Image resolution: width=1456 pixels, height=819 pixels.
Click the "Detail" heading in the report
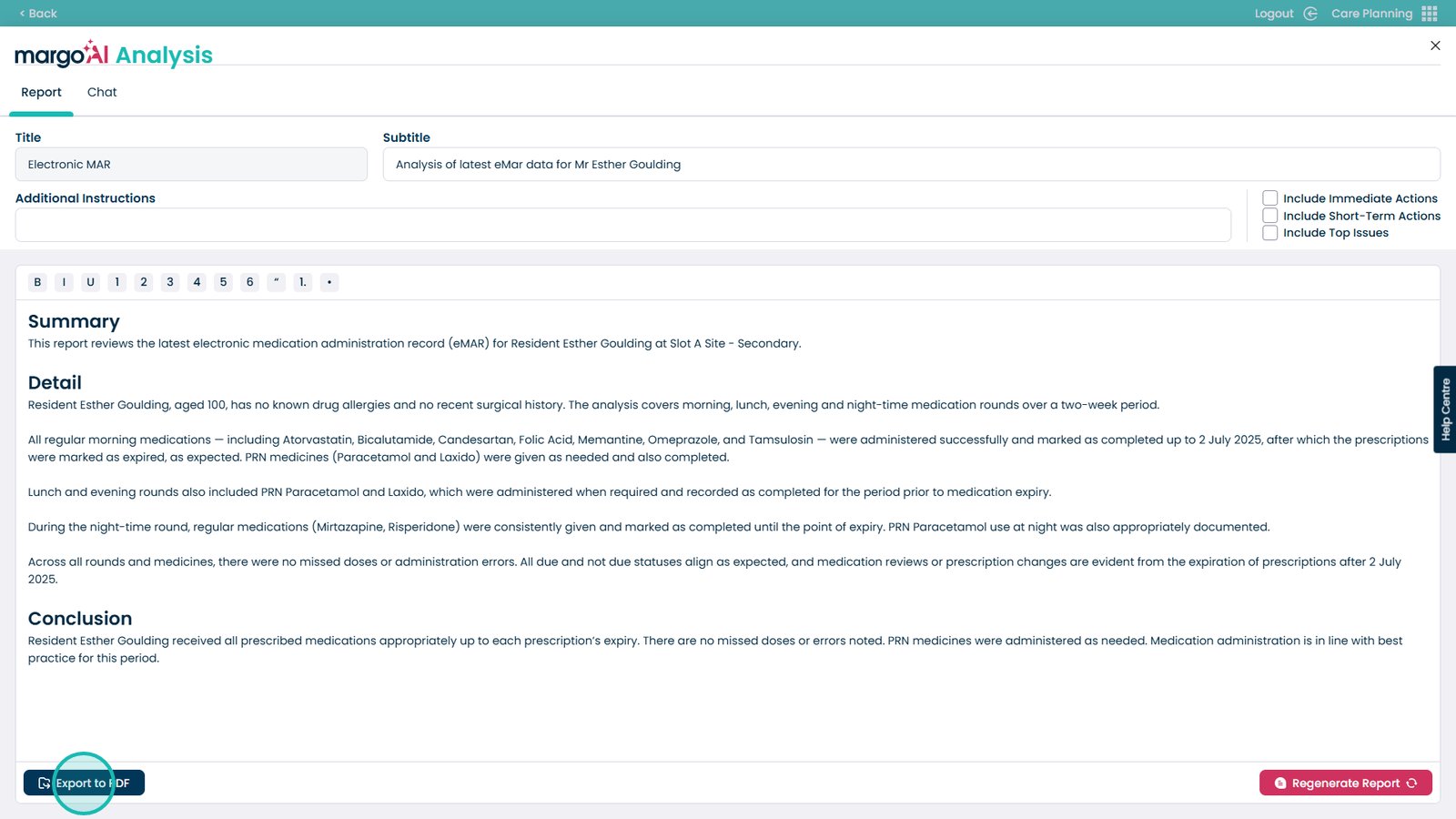point(55,383)
